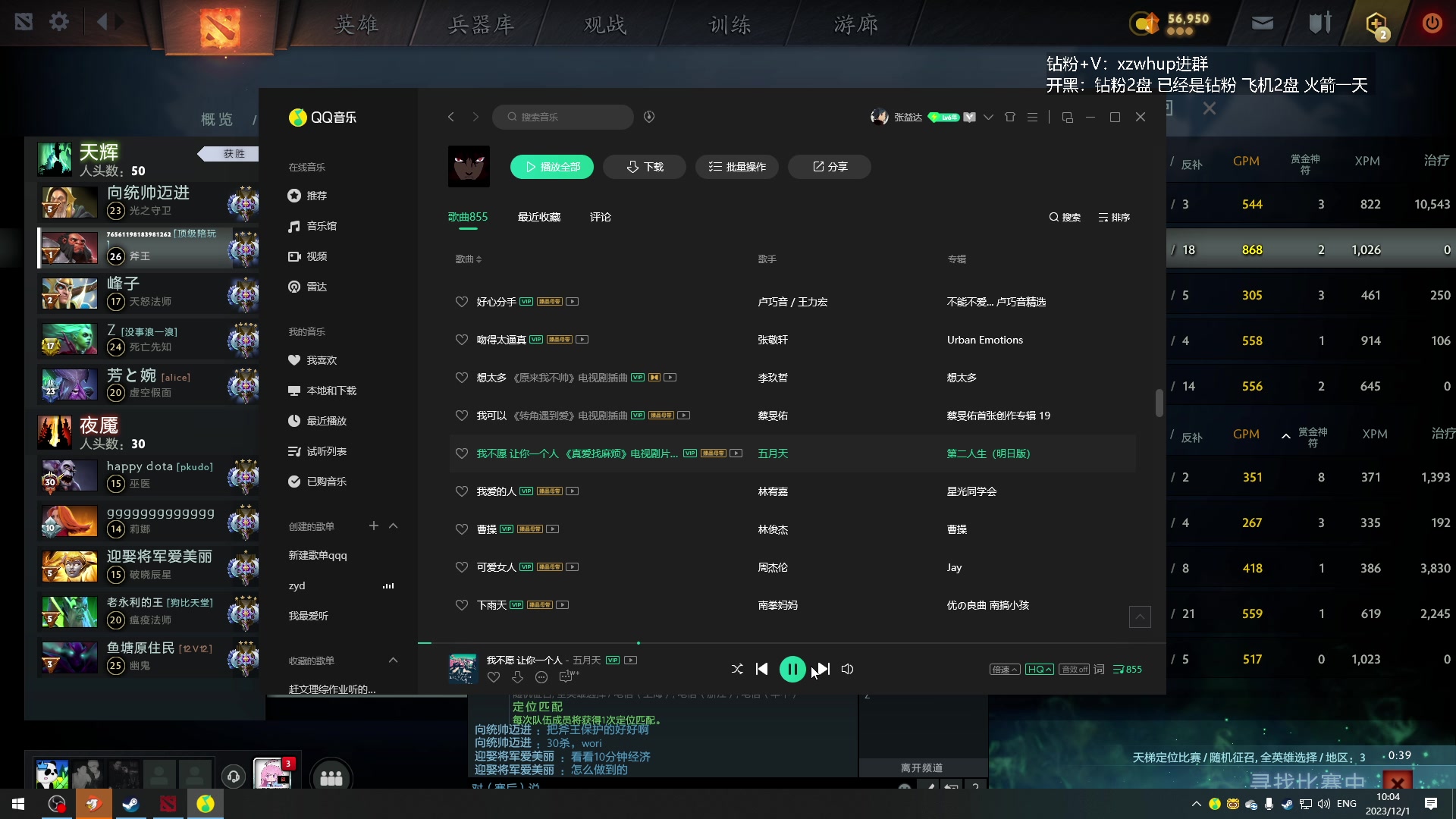Like the current song in player bar

pos(494,677)
